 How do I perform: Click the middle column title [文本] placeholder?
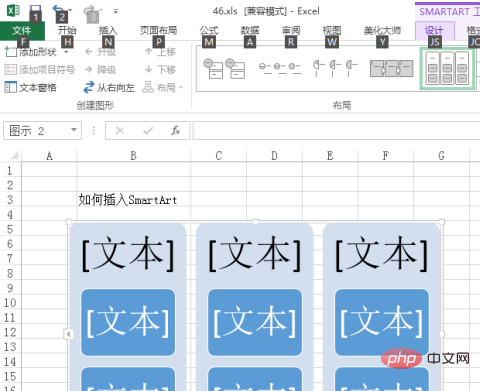(x=255, y=254)
